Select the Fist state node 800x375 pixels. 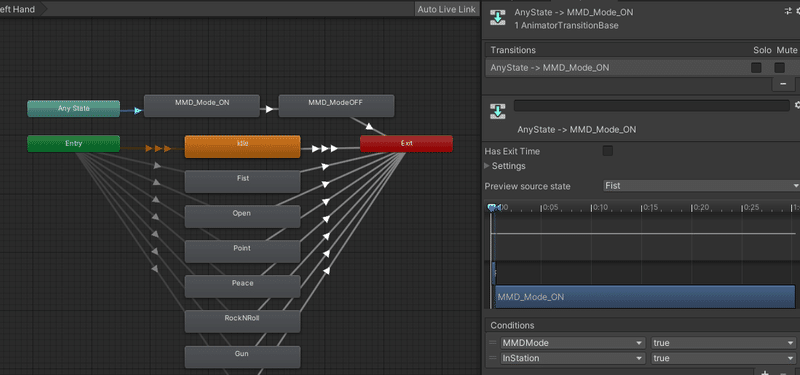[242, 182]
